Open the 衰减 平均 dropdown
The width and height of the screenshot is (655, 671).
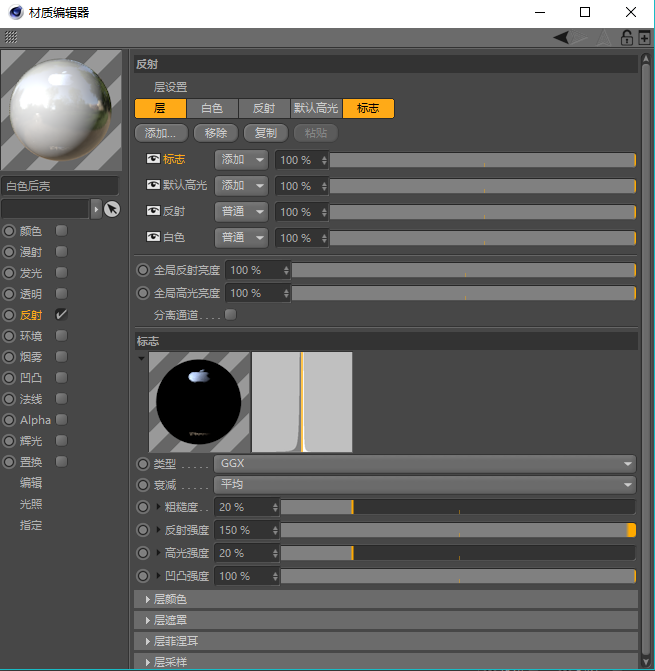425,485
